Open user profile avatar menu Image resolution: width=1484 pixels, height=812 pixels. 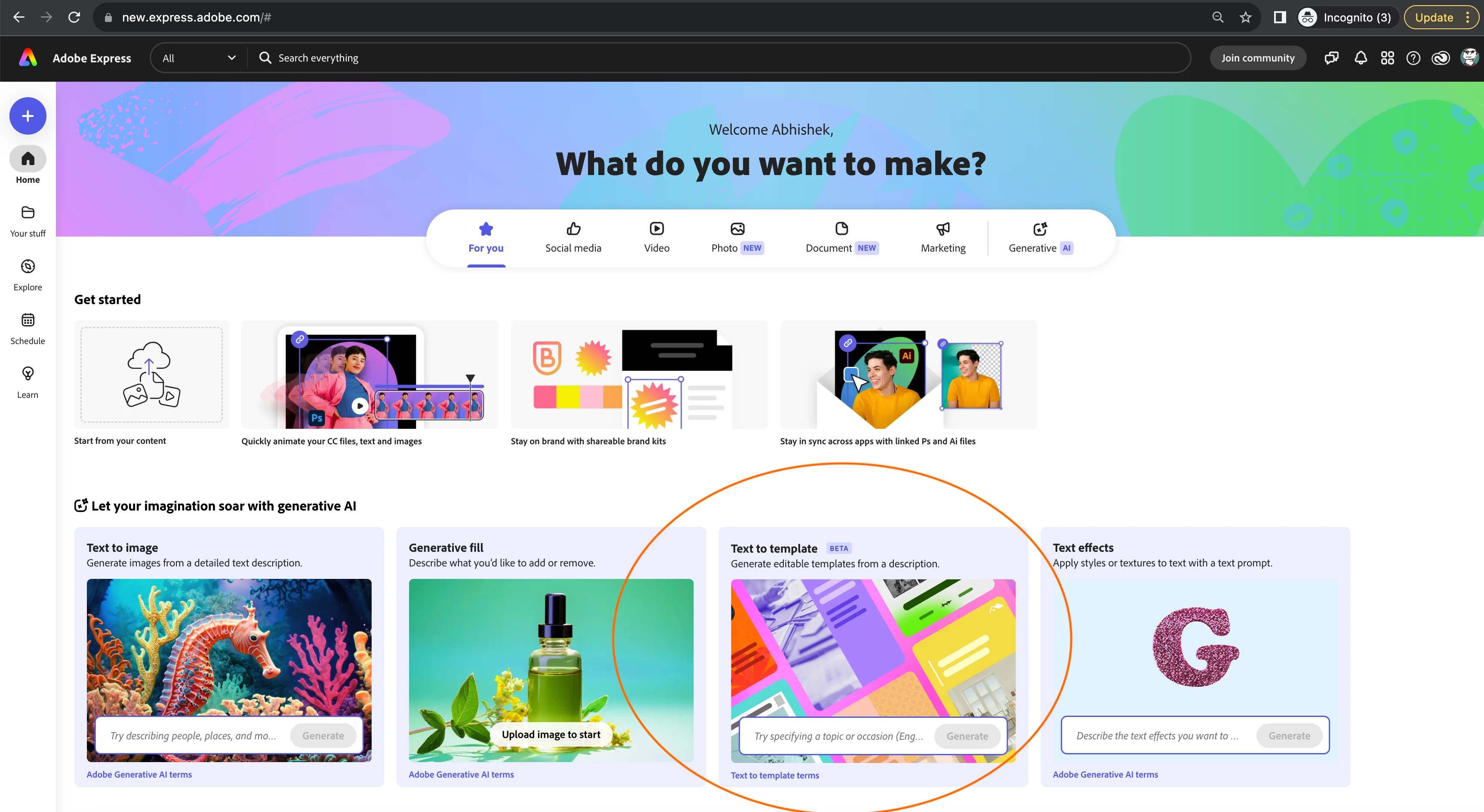[x=1469, y=58]
